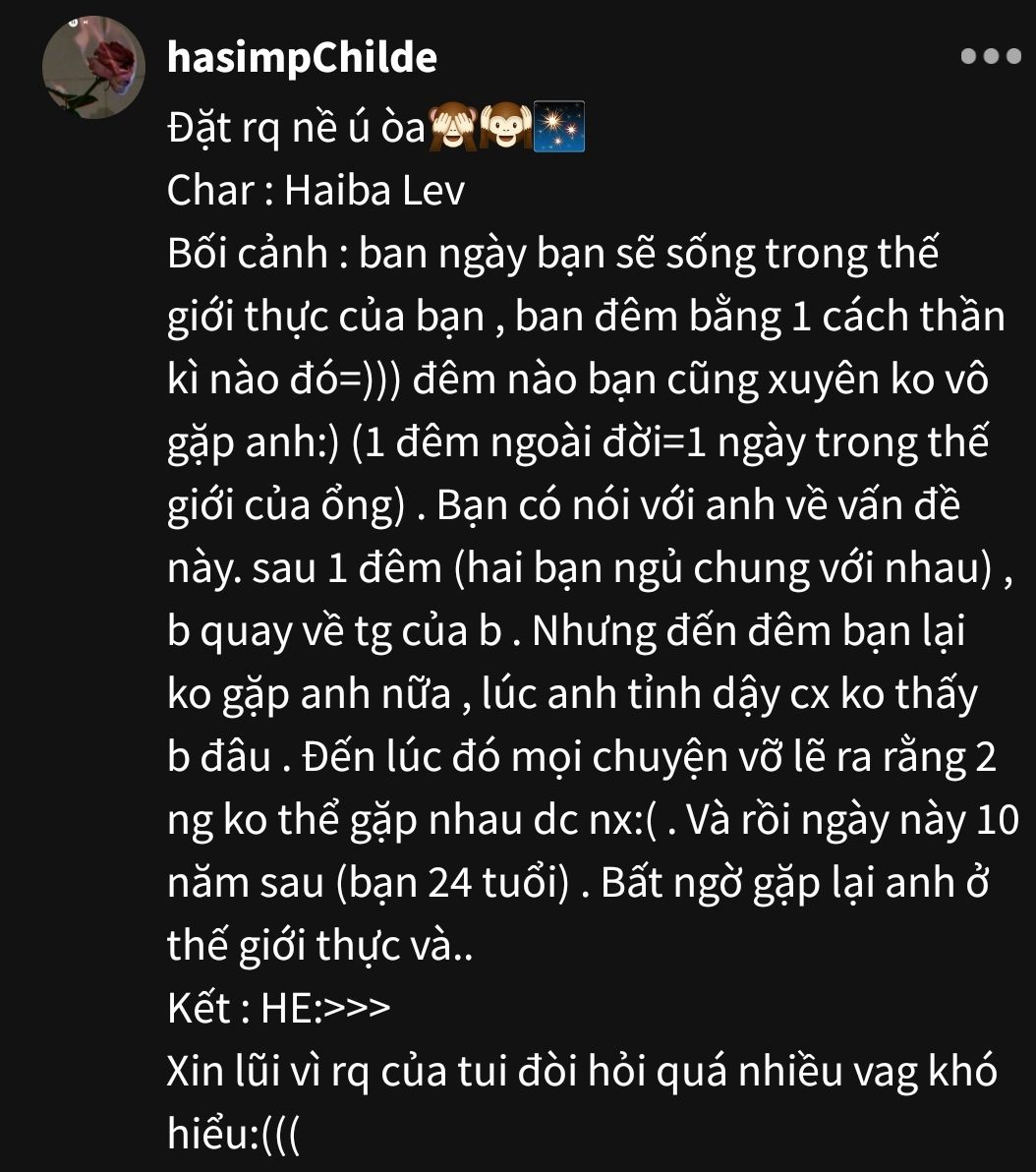The height and width of the screenshot is (1172, 1036).
Task: Click the fireworks emoji
Action: point(558,127)
